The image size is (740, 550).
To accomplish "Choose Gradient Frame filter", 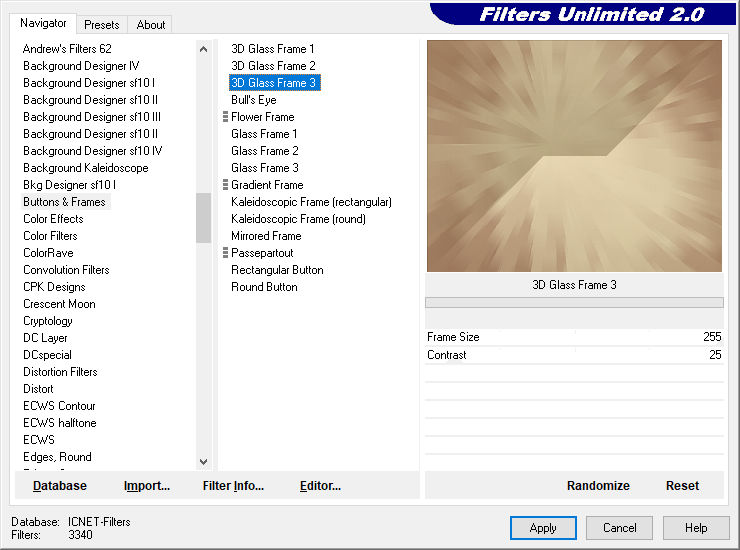I will pos(267,185).
